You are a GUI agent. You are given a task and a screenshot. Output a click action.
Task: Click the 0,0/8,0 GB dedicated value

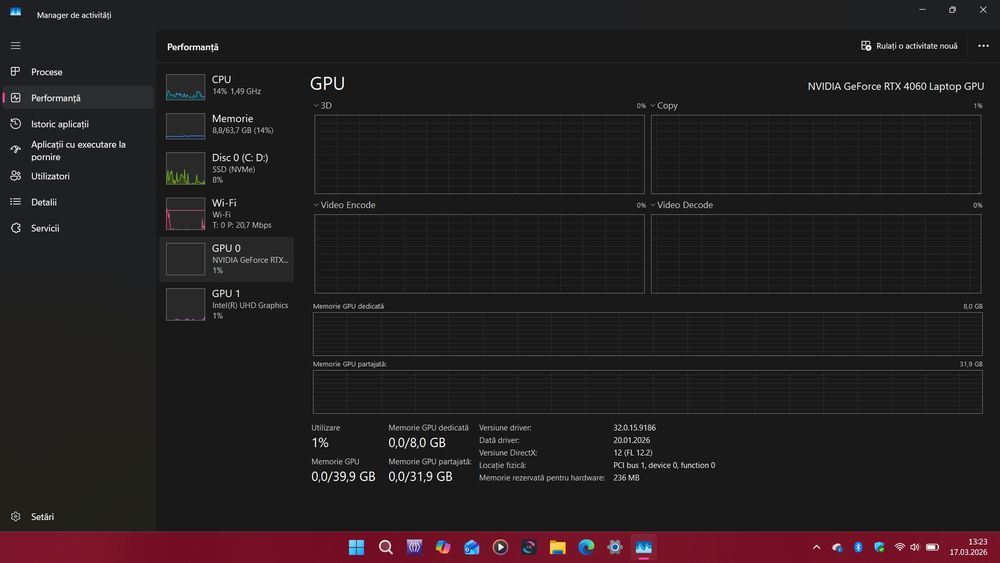pos(417,442)
